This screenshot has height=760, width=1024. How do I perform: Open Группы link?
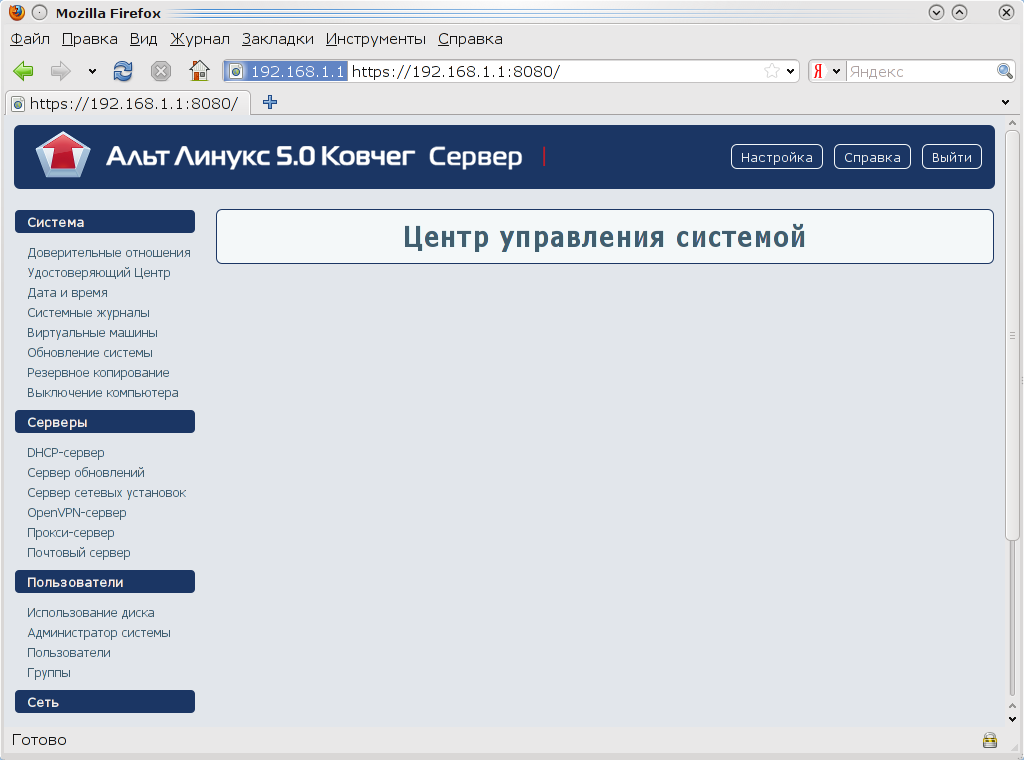pyautogui.click(x=48, y=673)
